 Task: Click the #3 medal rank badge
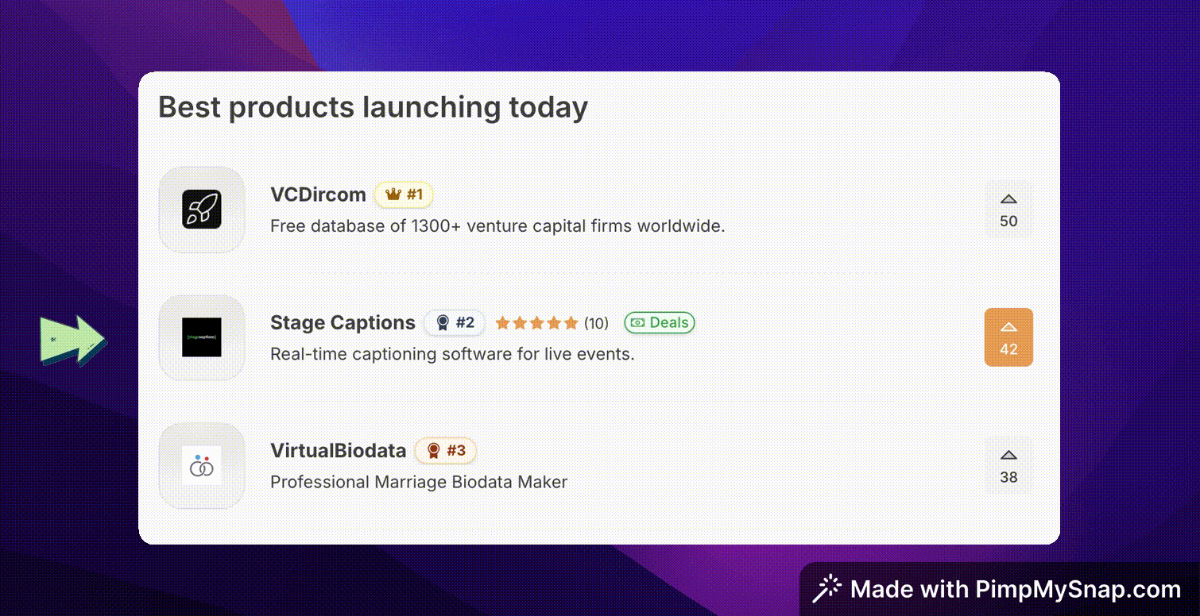point(445,451)
